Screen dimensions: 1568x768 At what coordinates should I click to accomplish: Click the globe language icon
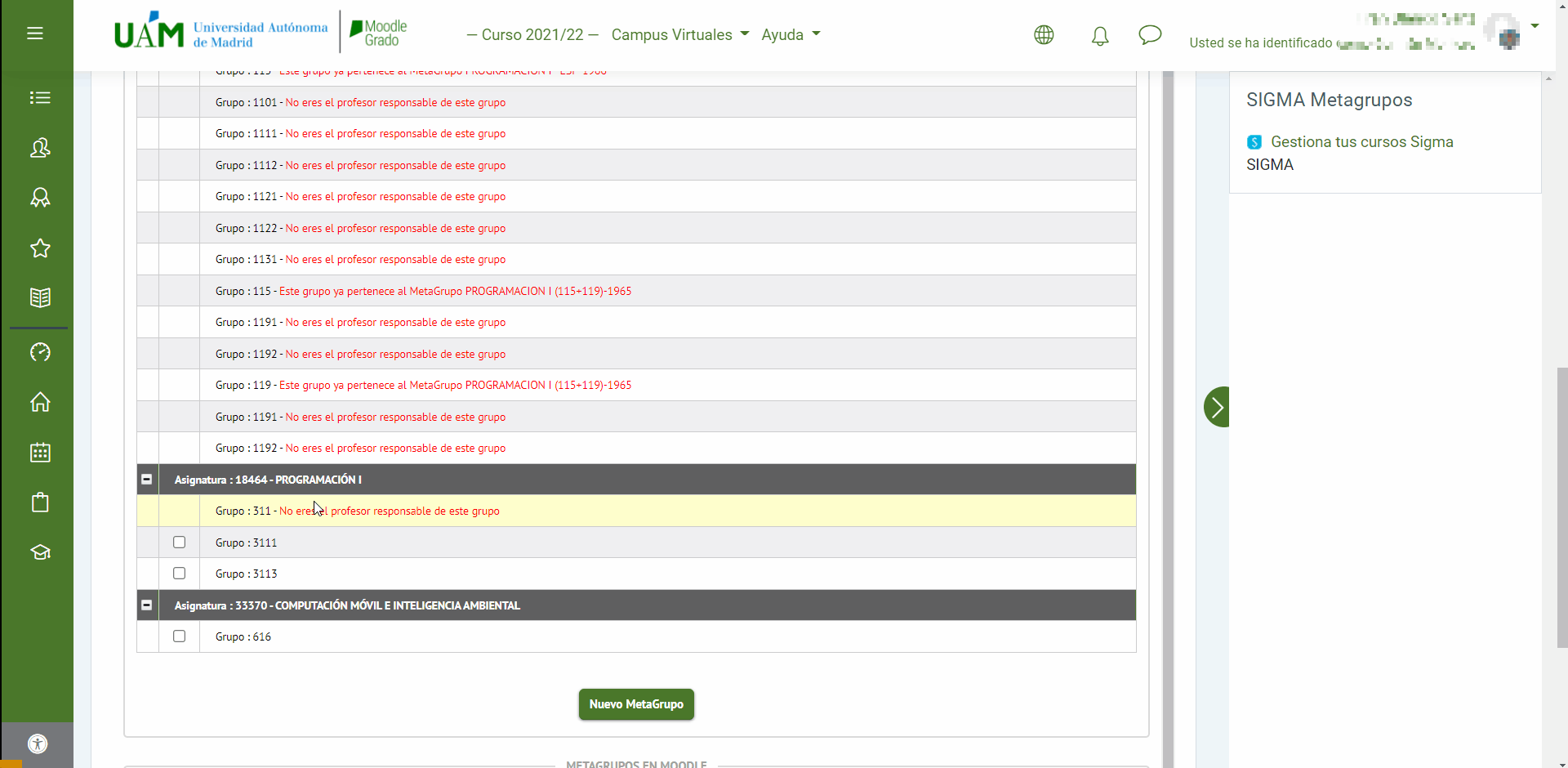tap(1044, 35)
